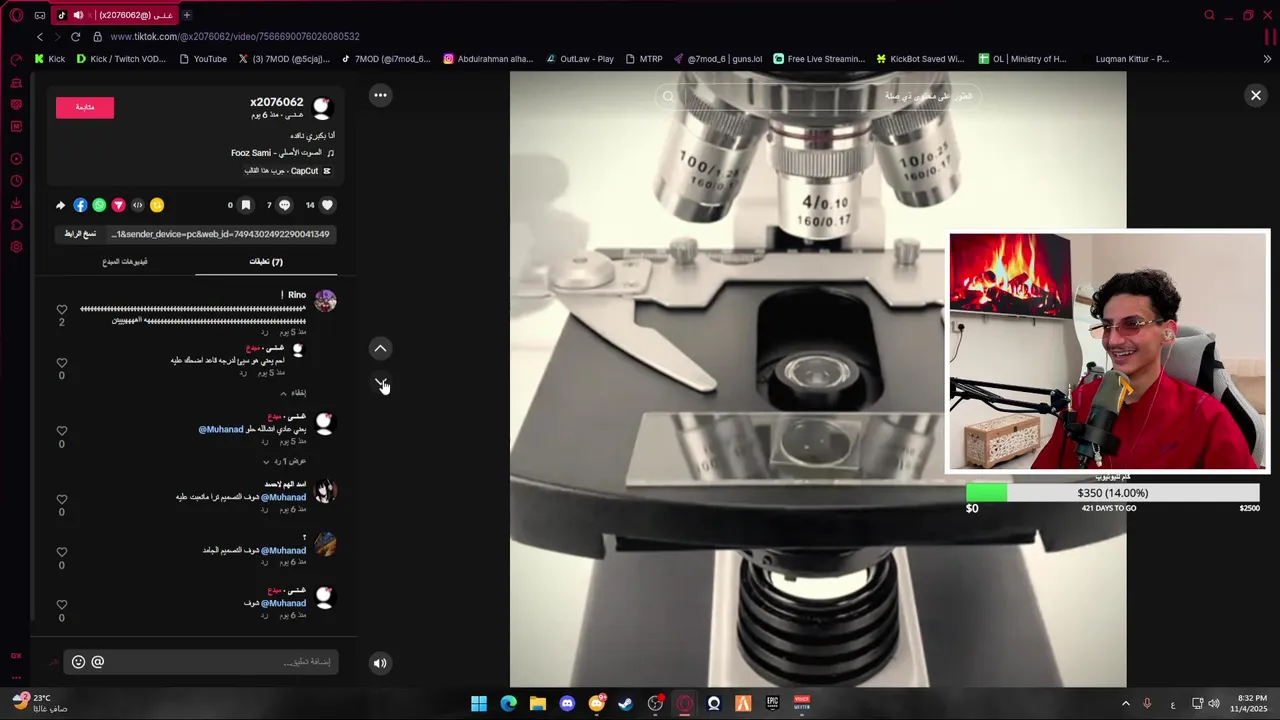Click the embed code icon
Image resolution: width=1280 pixels, height=720 pixels.
138,205
